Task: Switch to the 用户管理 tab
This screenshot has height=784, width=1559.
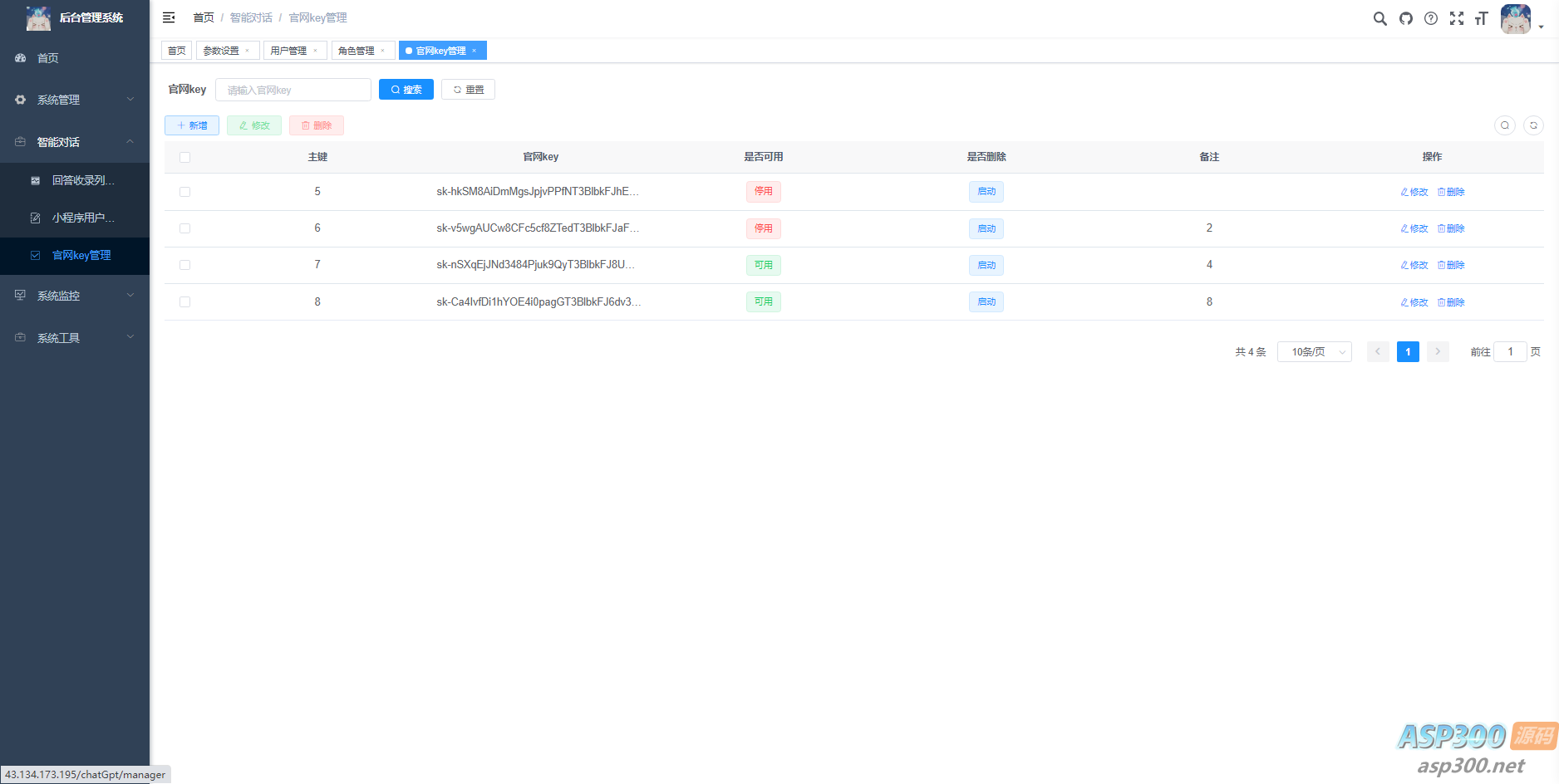Action: click(x=288, y=51)
